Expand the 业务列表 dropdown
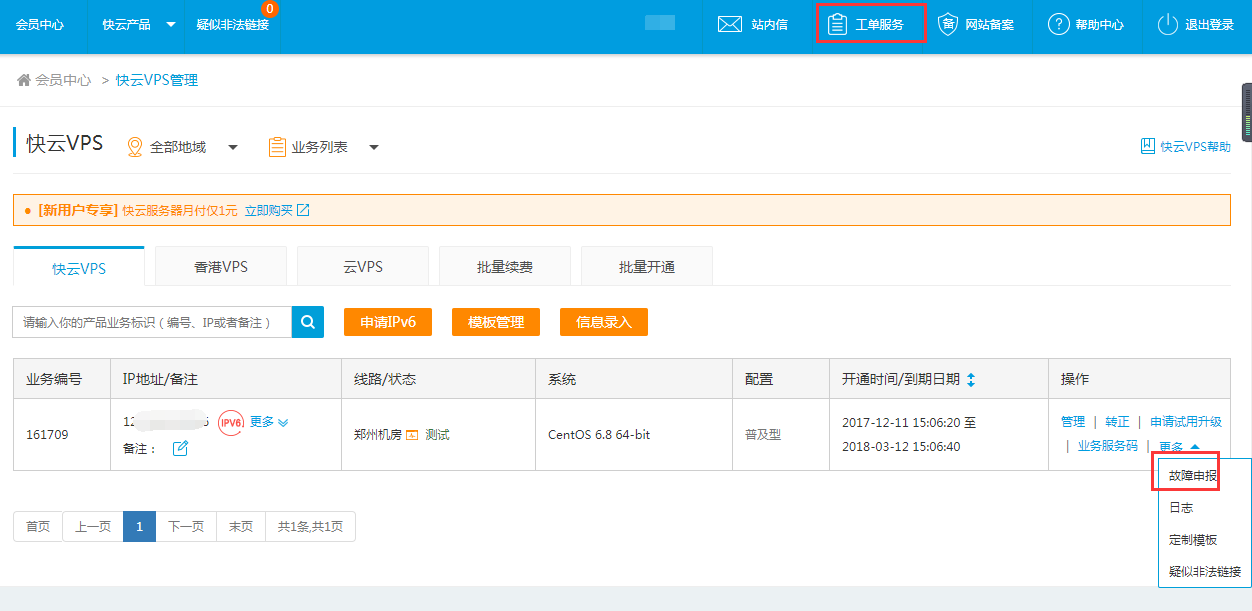The height and width of the screenshot is (611, 1252). (x=374, y=147)
